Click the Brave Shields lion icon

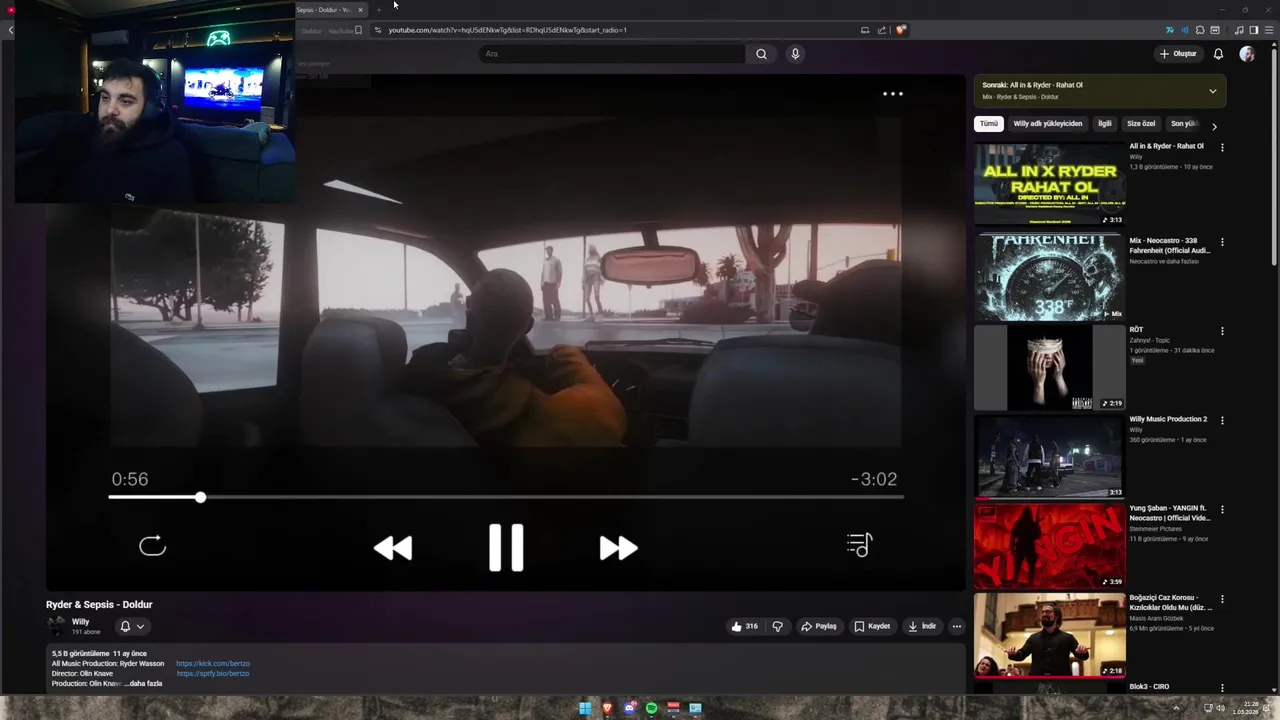(x=901, y=30)
